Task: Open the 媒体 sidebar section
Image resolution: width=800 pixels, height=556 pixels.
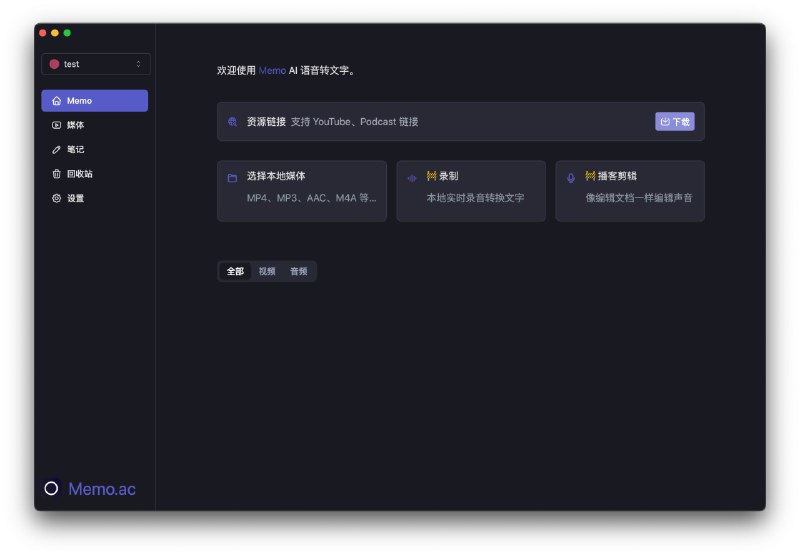Action: (x=95, y=125)
